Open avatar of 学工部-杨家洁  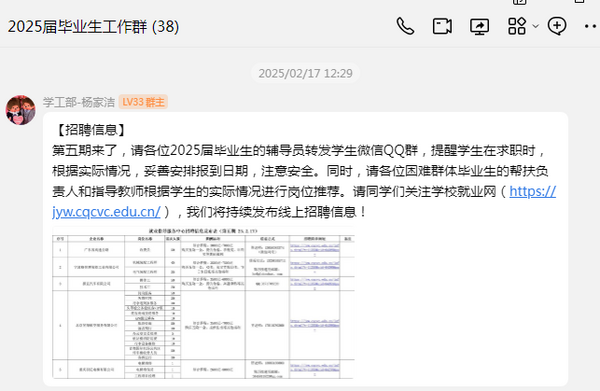[21, 110]
